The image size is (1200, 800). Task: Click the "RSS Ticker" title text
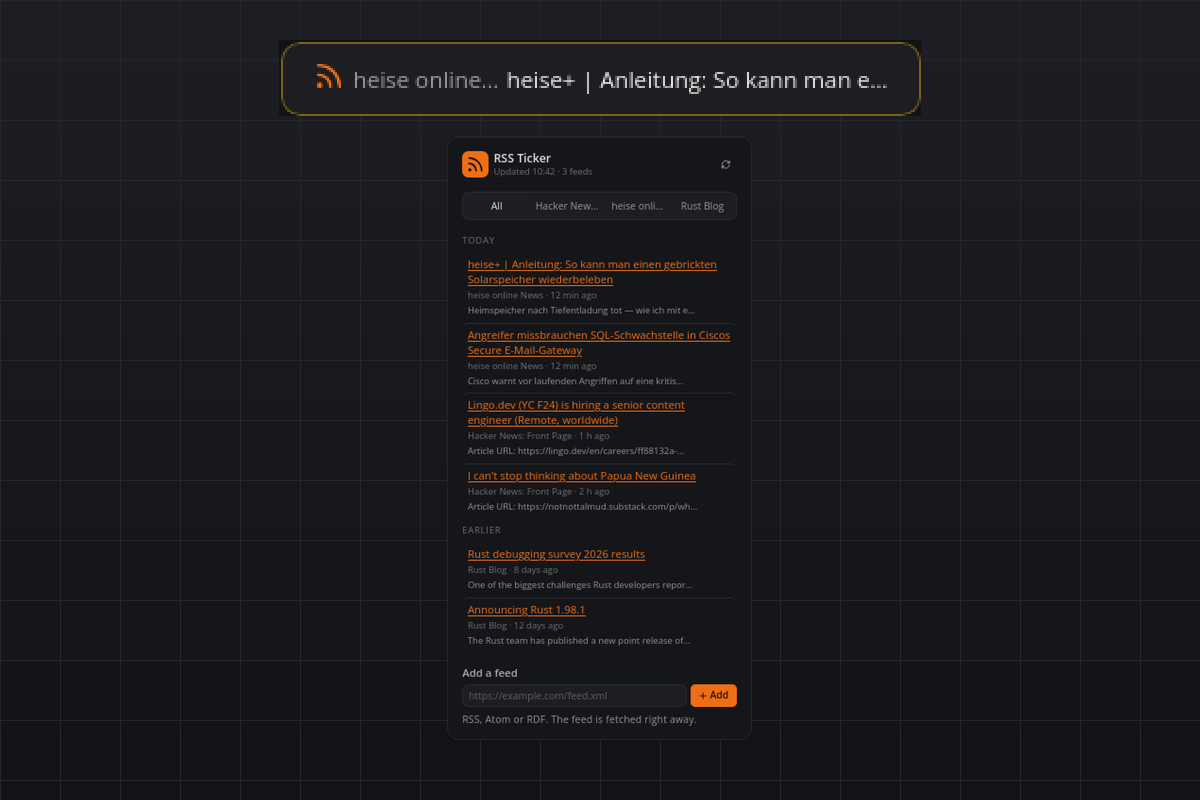click(x=522, y=158)
